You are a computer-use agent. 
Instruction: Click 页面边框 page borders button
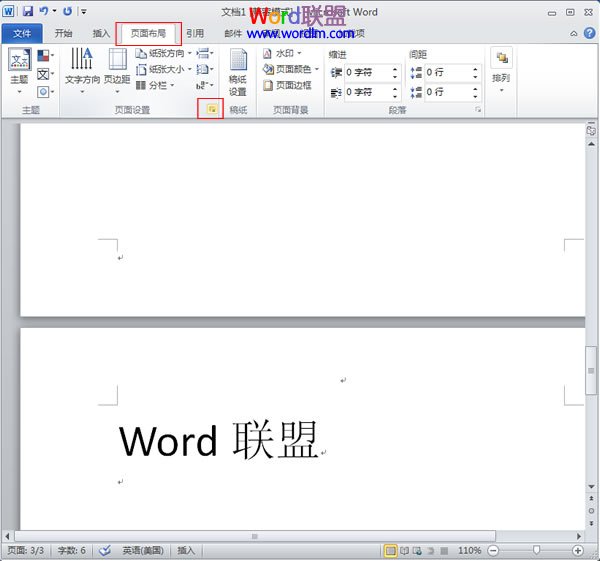coord(287,85)
